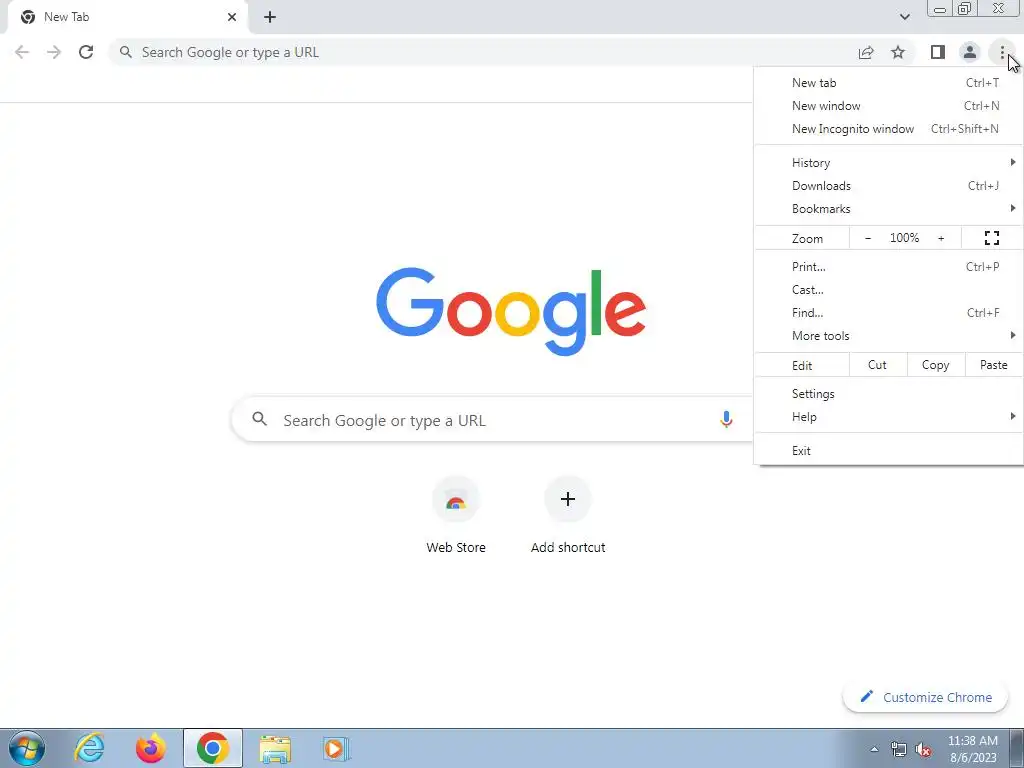
Task: Click the Copy button in Edit row
Action: coord(936,365)
